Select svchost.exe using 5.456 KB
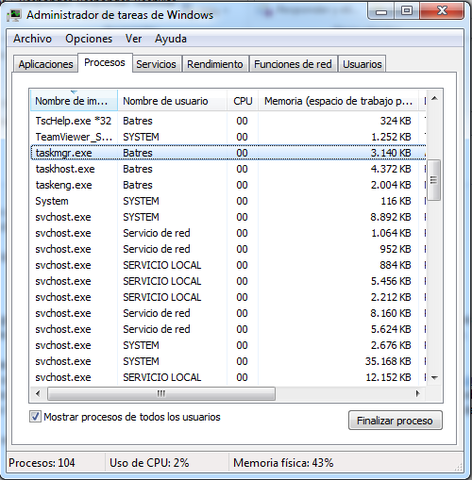 pyautogui.click(x=228, y=281)
